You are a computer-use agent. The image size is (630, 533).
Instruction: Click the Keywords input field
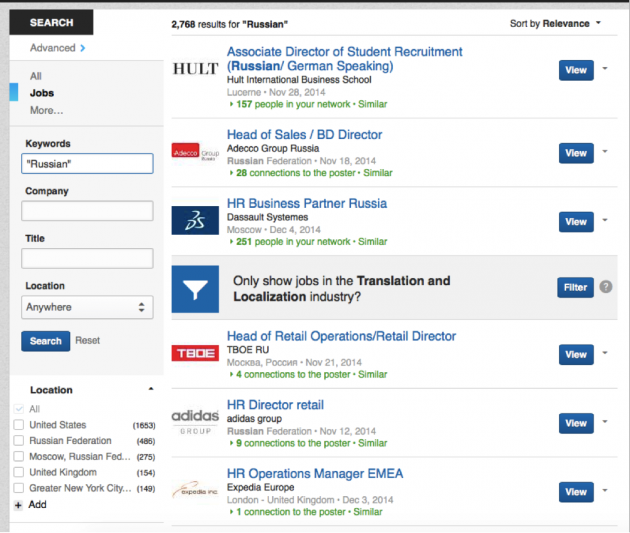(87, 163)
